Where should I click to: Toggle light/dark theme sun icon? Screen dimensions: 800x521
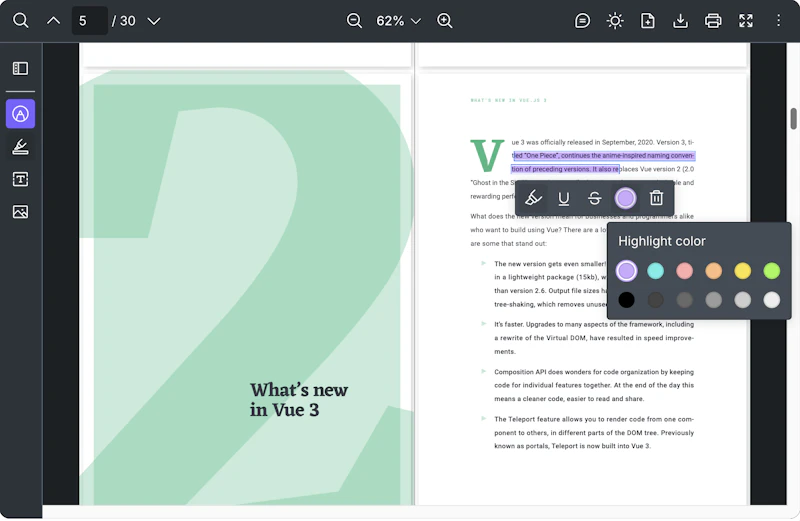click(615, 21)
